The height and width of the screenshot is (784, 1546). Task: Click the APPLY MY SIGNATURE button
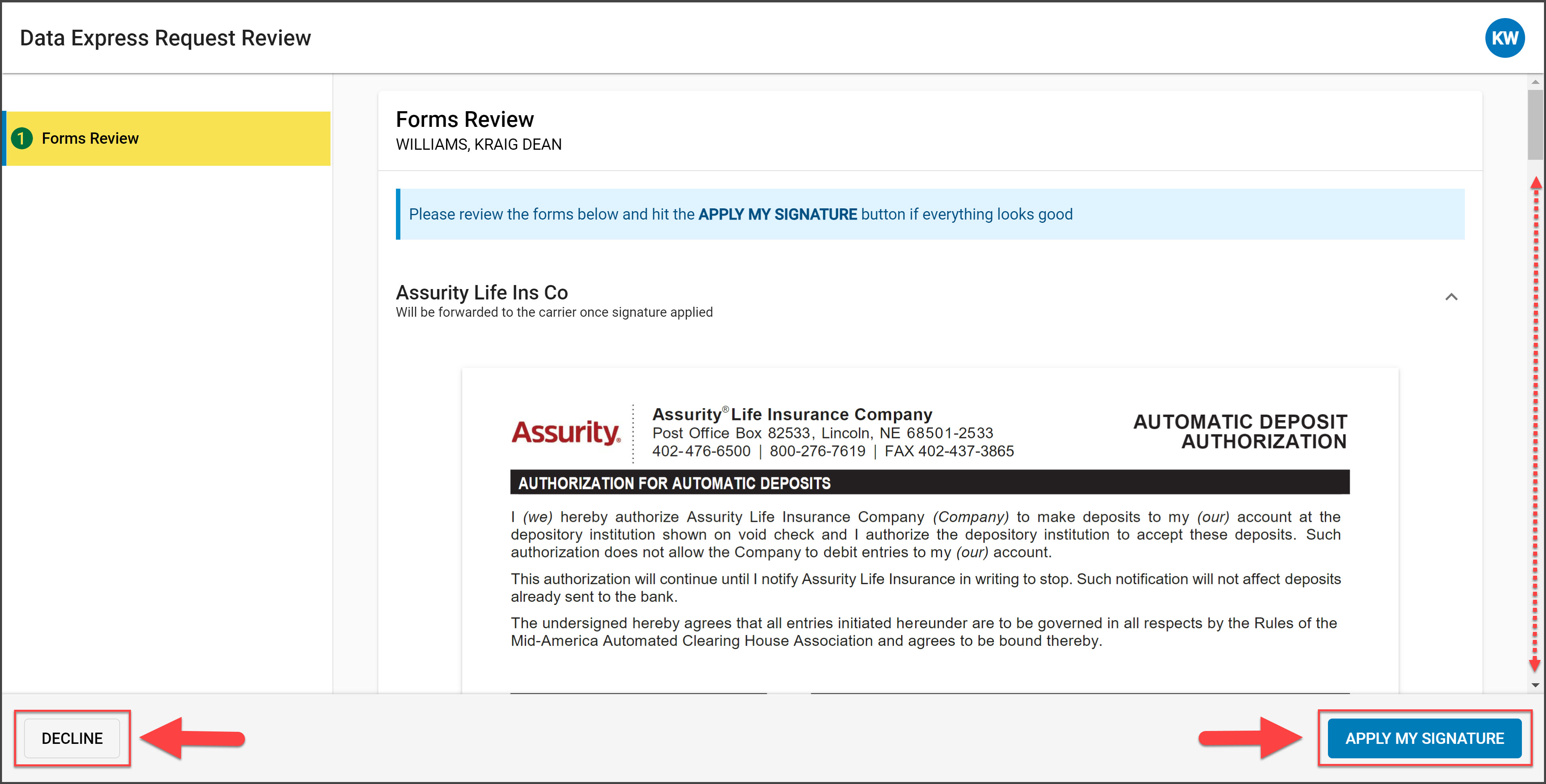pos(1424,738)
